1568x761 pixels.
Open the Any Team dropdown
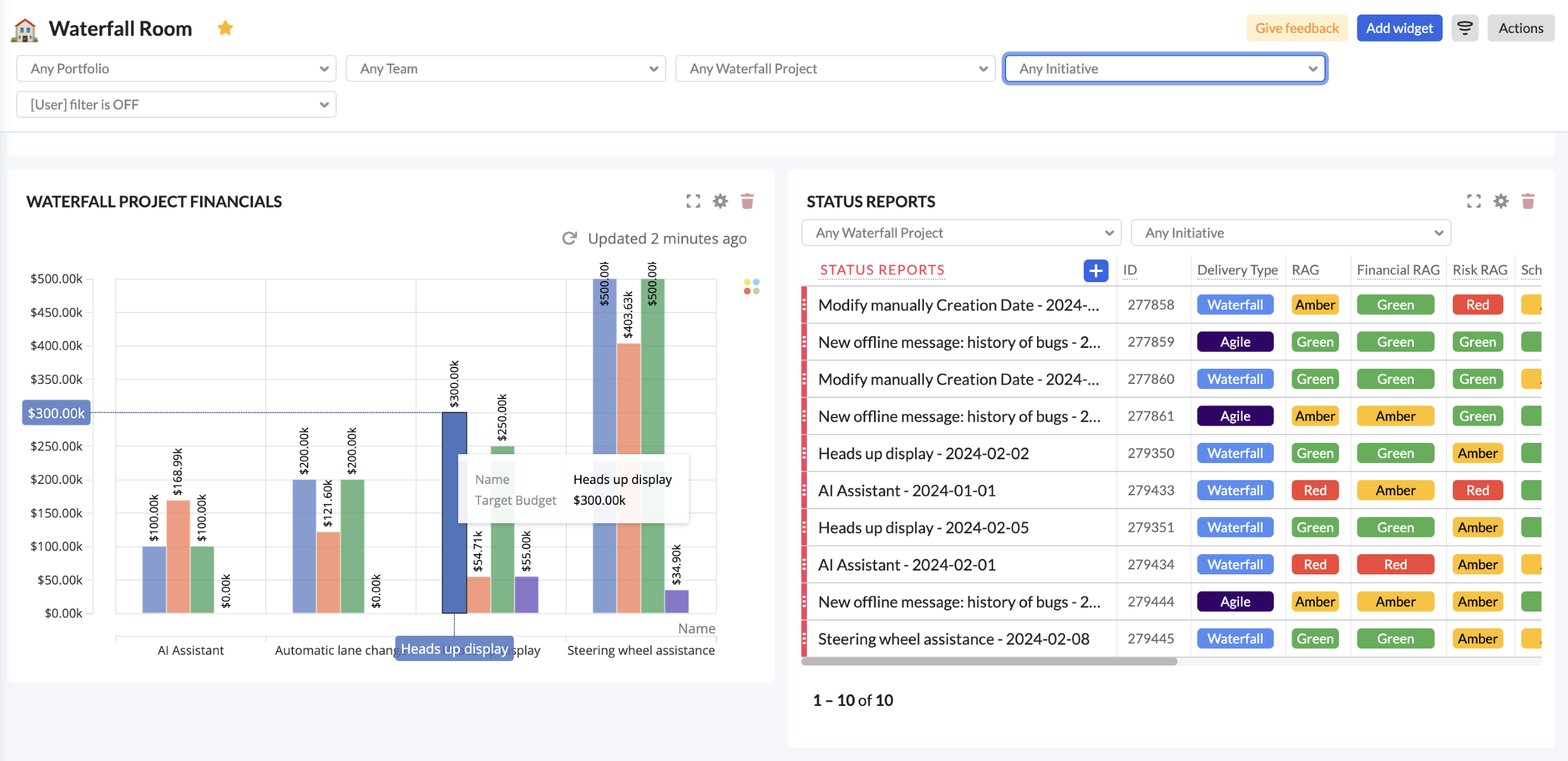pos(506,69)
